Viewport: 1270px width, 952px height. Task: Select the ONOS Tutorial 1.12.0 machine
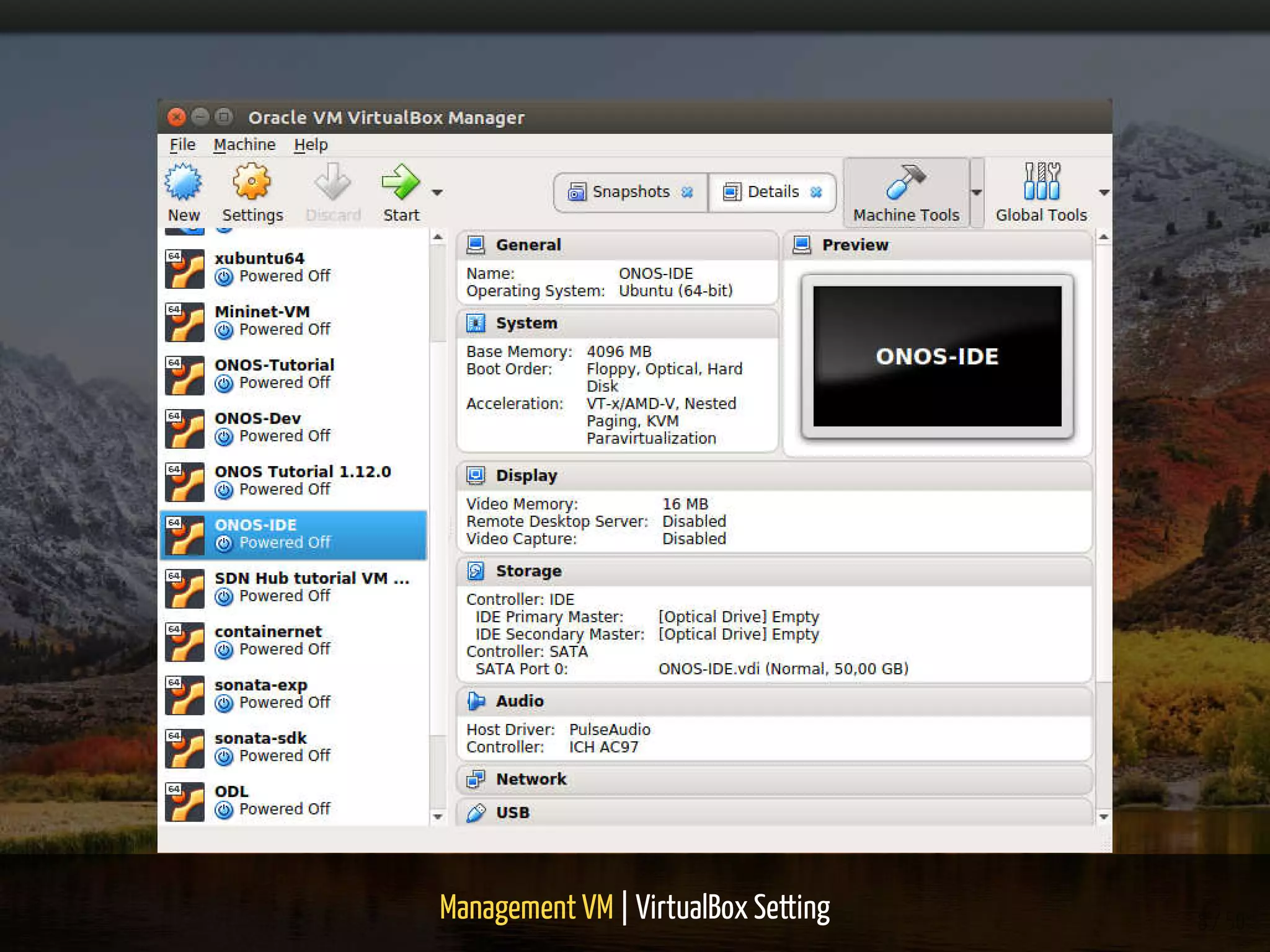pyautogui.click(x=294, y=481)
